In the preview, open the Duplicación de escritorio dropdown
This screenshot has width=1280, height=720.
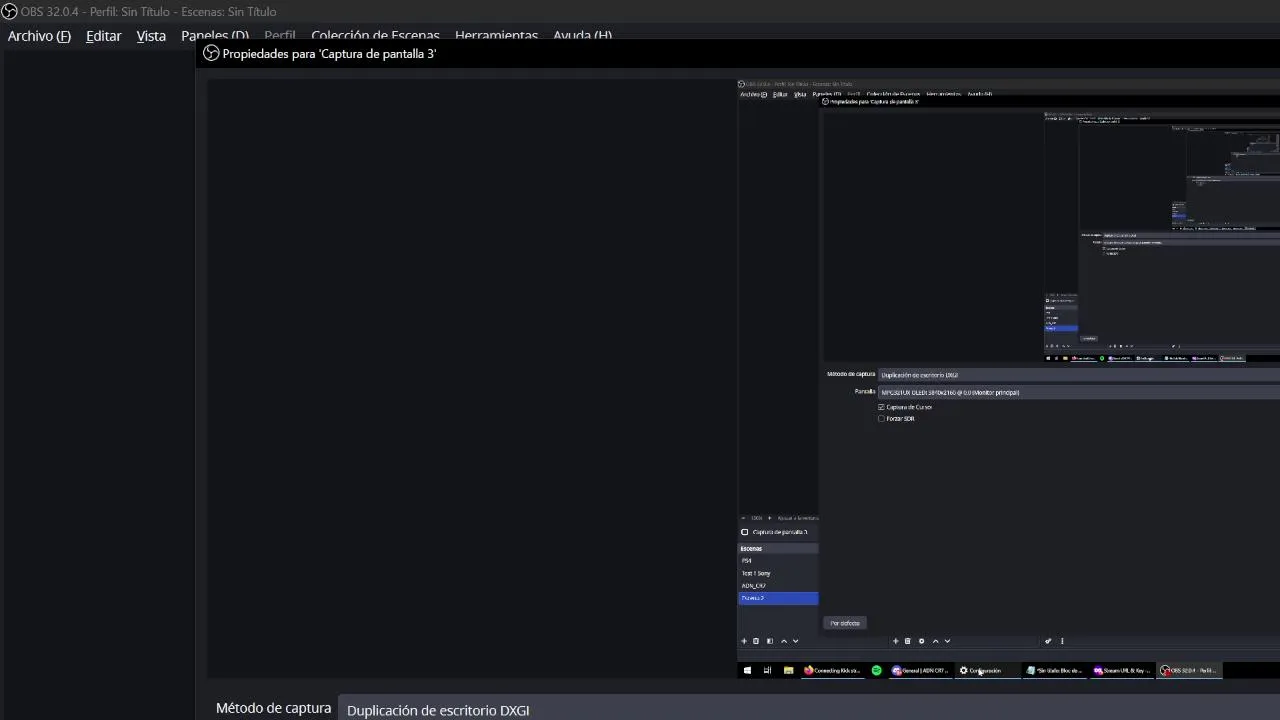(x=1079, y=375)
